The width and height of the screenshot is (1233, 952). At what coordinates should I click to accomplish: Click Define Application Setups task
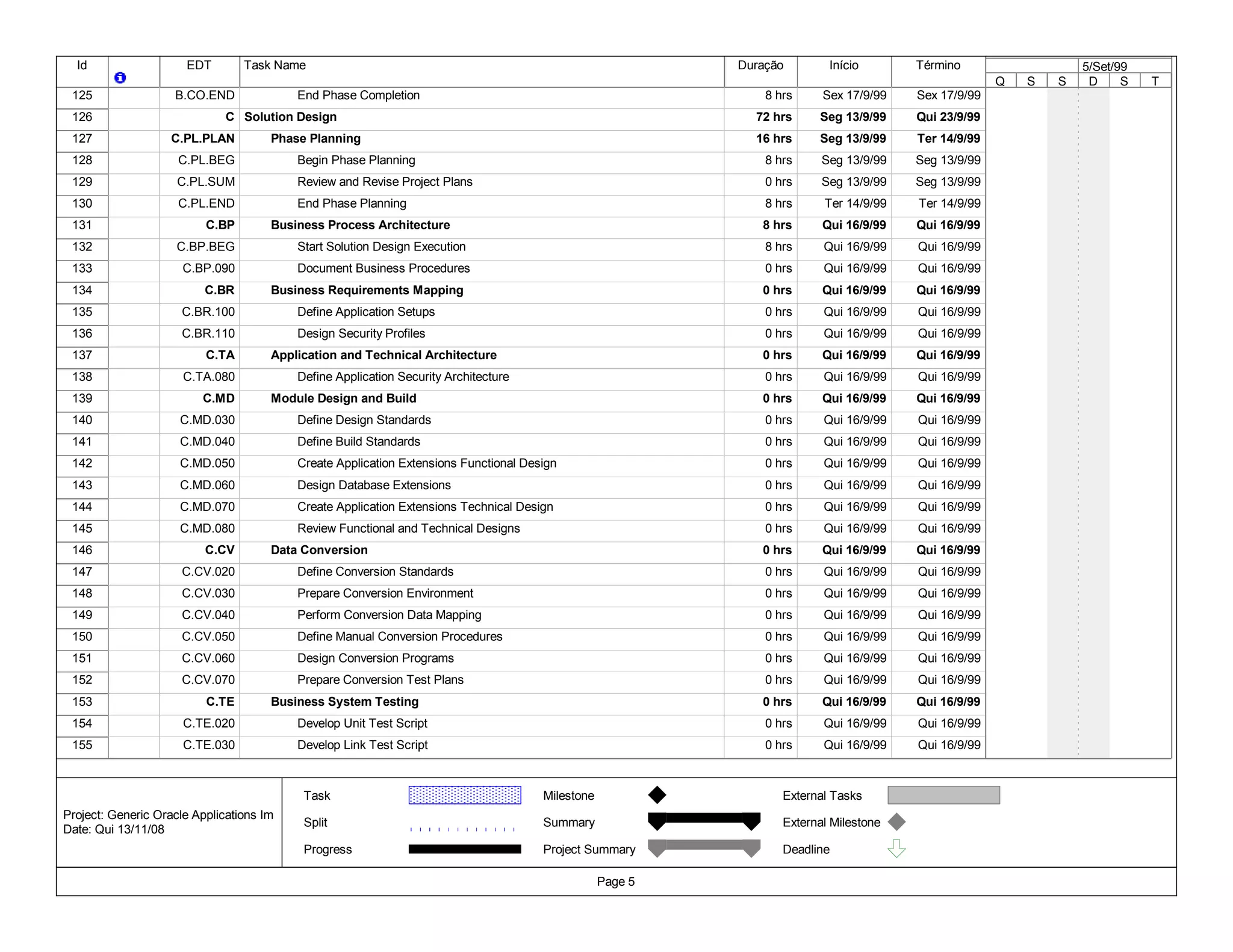pos(365,312)
